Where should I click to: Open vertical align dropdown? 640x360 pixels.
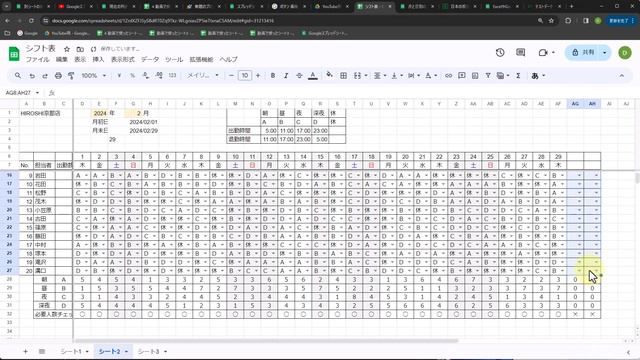click(397, 76)
